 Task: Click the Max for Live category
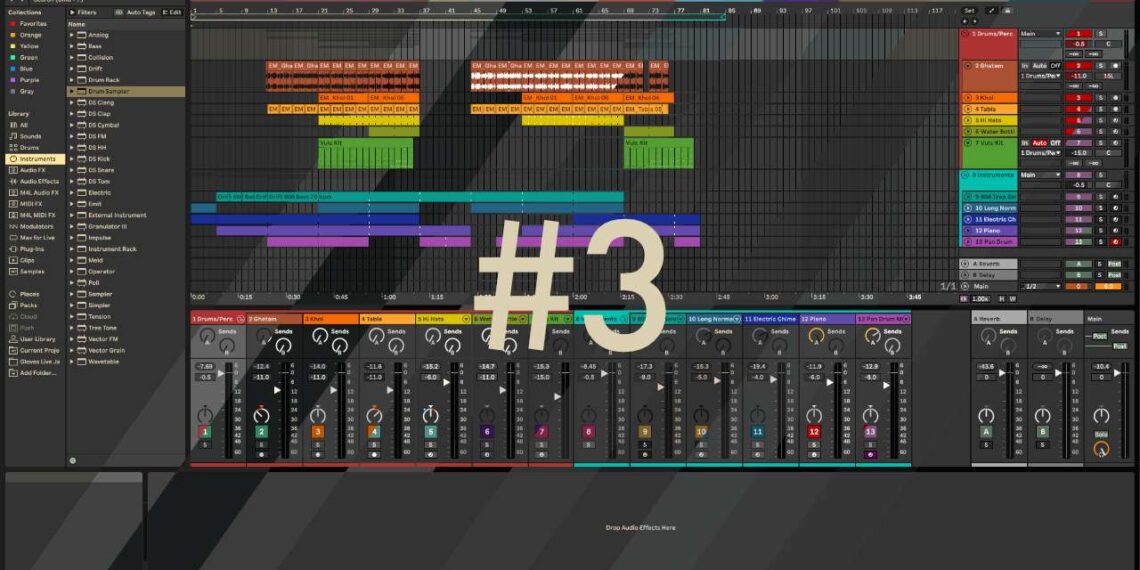click(x=38, y=237)
